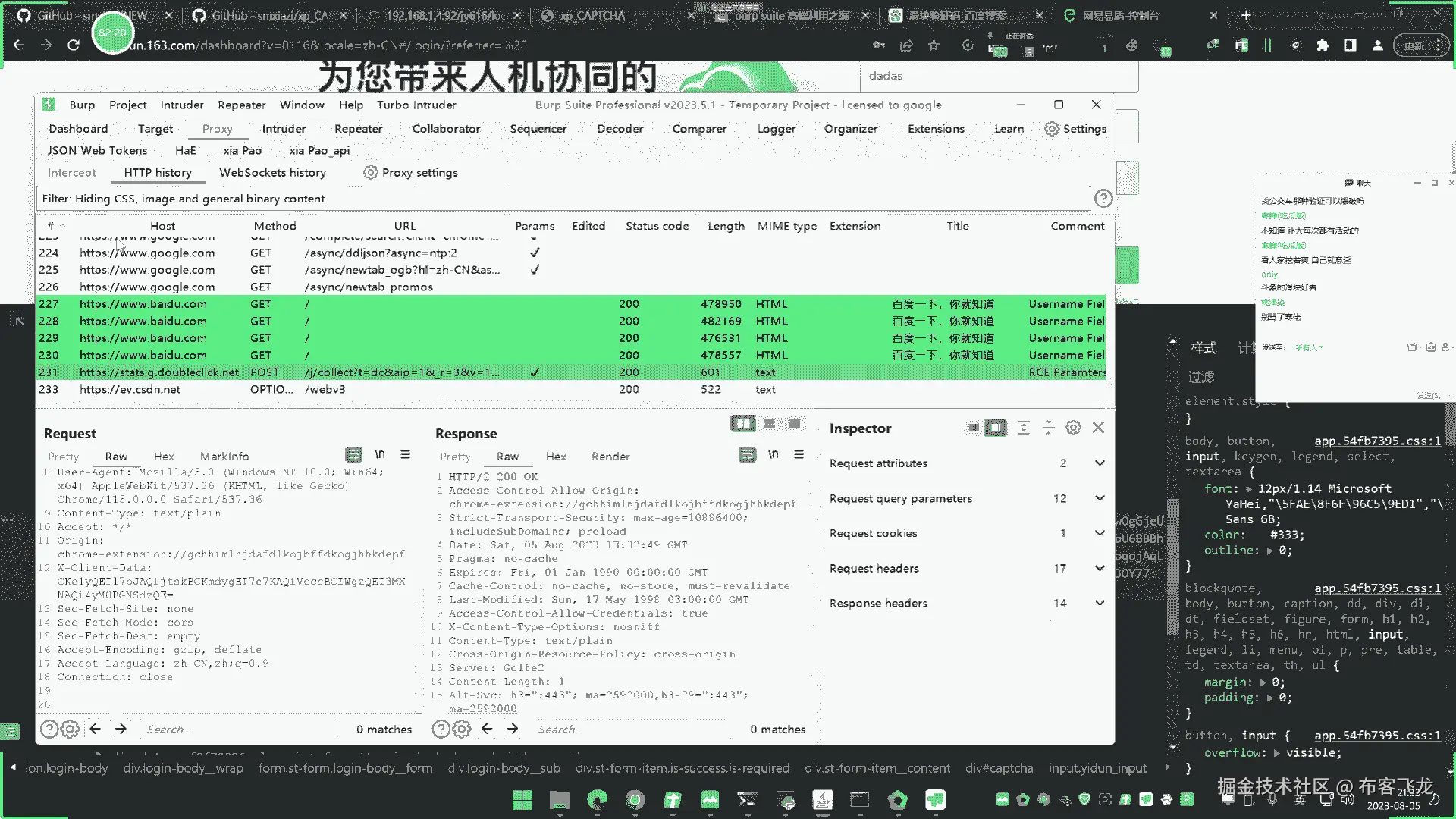The image size is (1456, 819).
Task: Toggle Request non-printable characters \n button
Action: (380, 455)
